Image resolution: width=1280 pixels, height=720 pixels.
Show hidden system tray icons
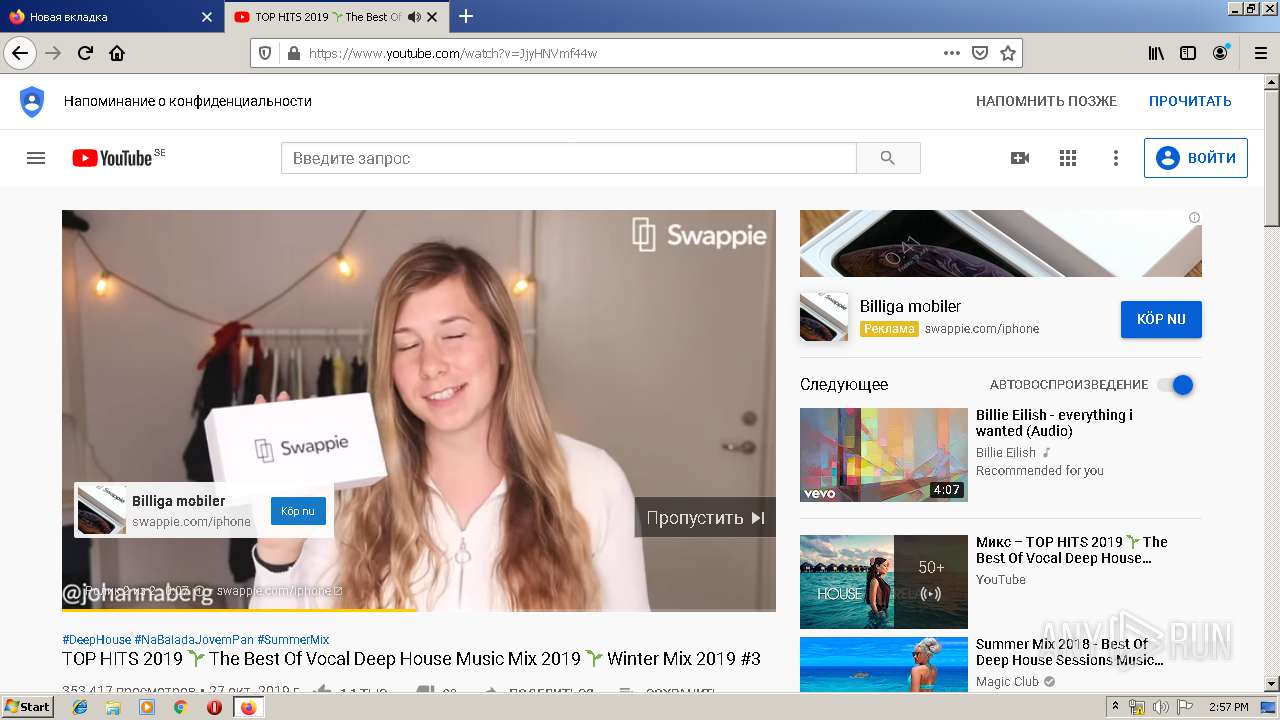pos(1115,707)
